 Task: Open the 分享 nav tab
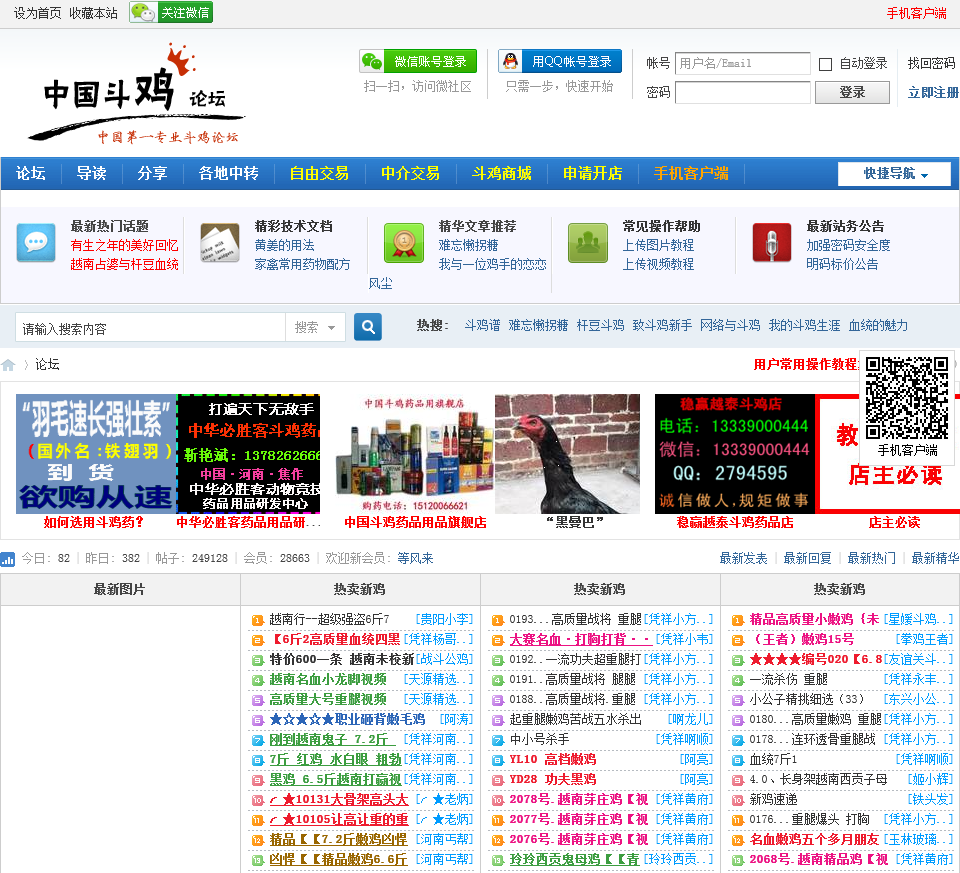(x=152, y=173)
